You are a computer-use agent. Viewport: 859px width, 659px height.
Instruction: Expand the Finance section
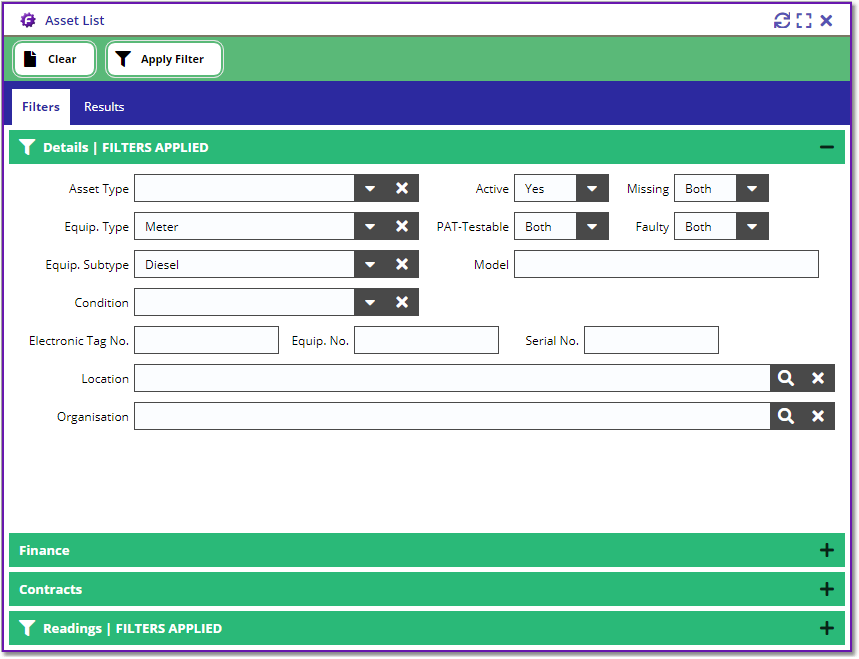pos(827,551)
